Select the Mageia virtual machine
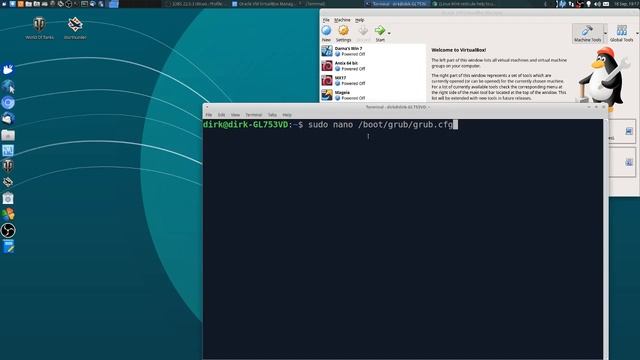Screen dimensions: 640x360 click(373, 95)
